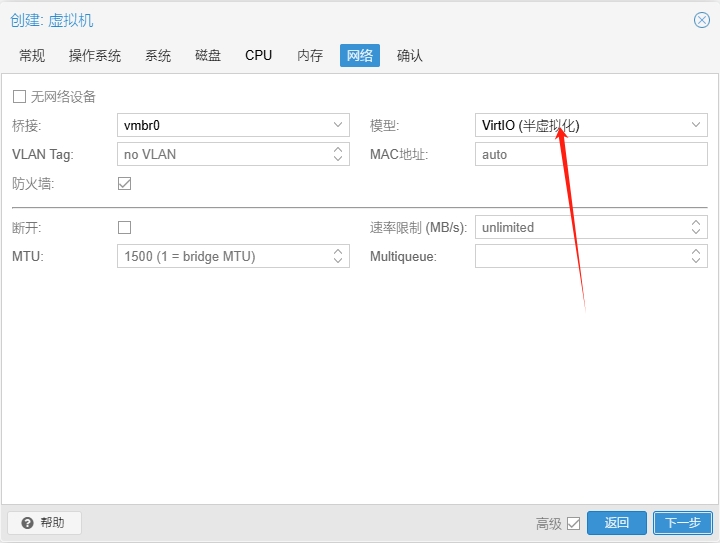Close the Create Virtual Machine dialog

pos(701,20)
